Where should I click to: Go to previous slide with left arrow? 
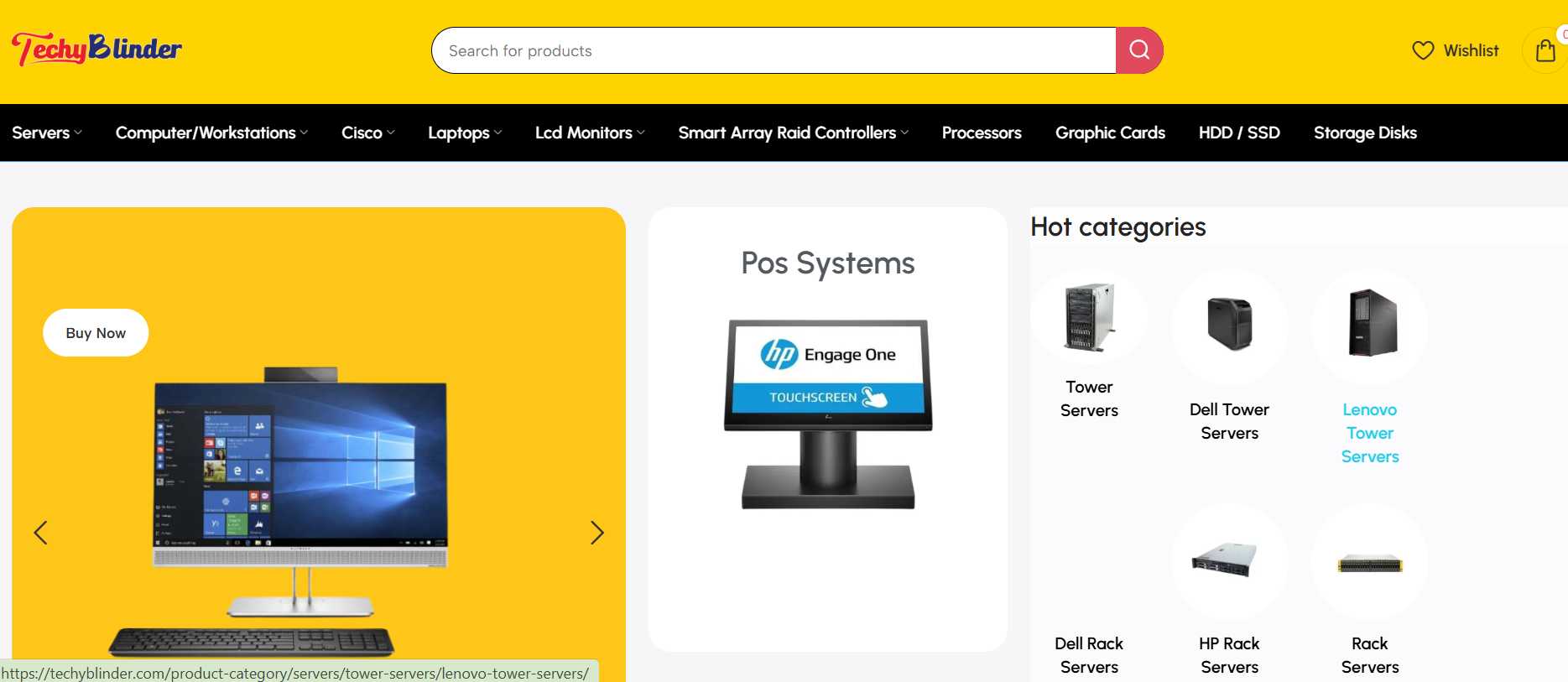click(x=40, y=533)
